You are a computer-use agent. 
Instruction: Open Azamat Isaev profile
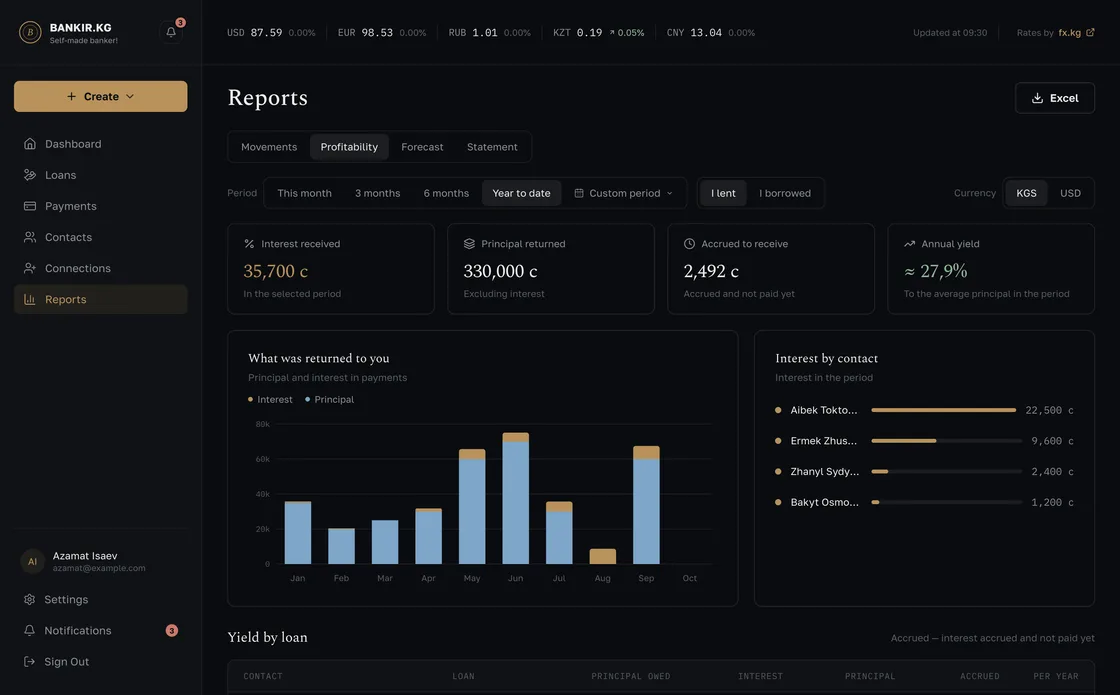point(101,561)
